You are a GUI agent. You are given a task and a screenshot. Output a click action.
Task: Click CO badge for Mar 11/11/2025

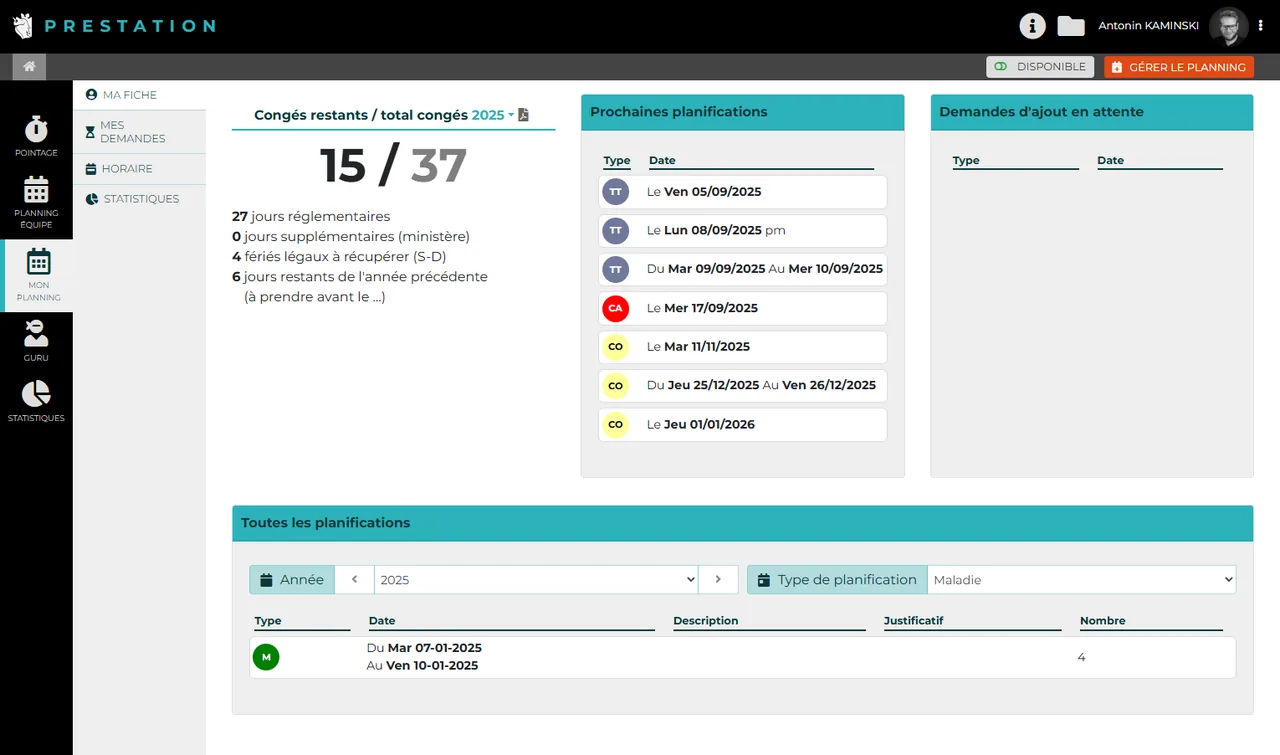[x=615, y=347]
